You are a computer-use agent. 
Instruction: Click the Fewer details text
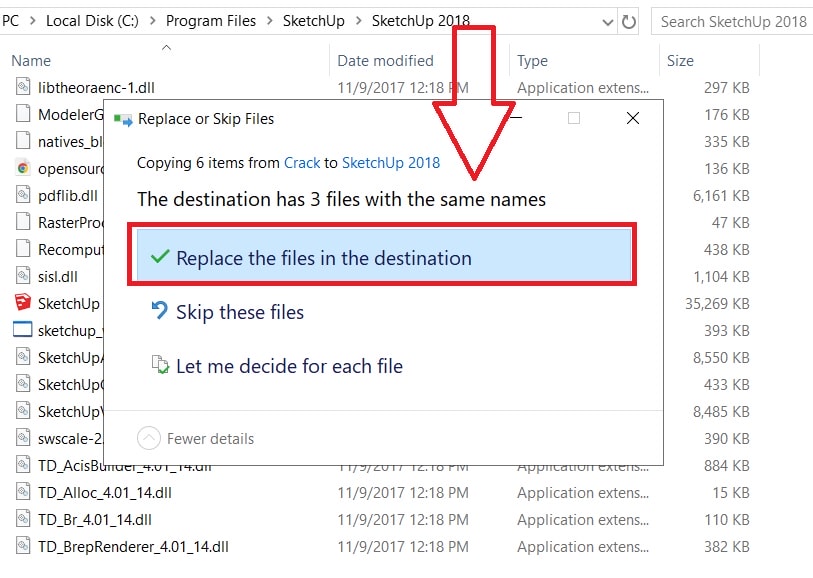click(x=211, y=439)
